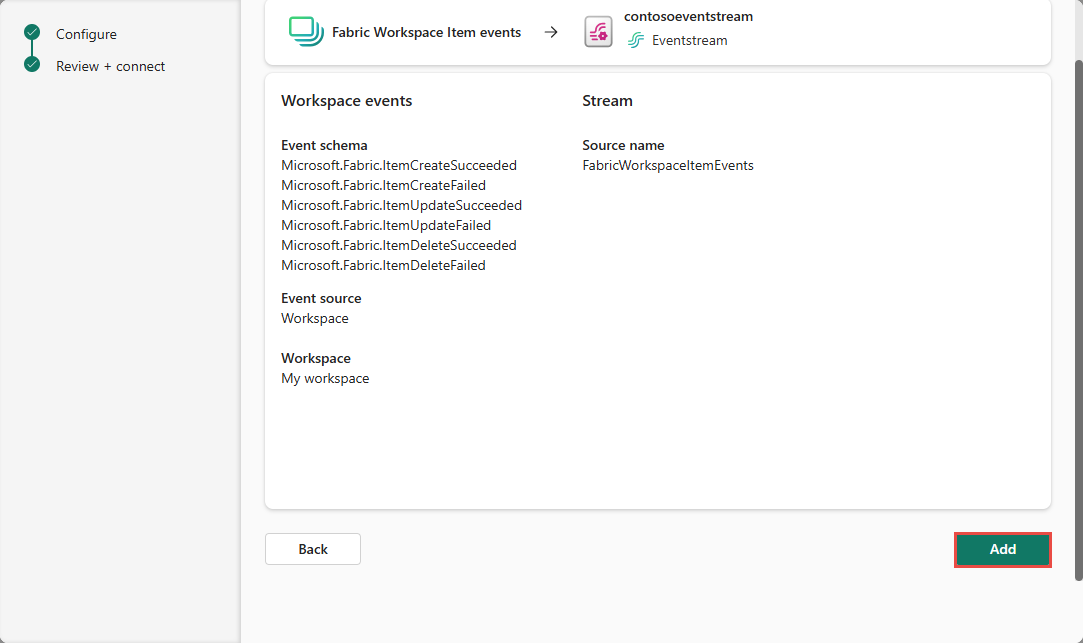
Task: Click the Fabric Workspace Item events title
Action: click(426, 32)
